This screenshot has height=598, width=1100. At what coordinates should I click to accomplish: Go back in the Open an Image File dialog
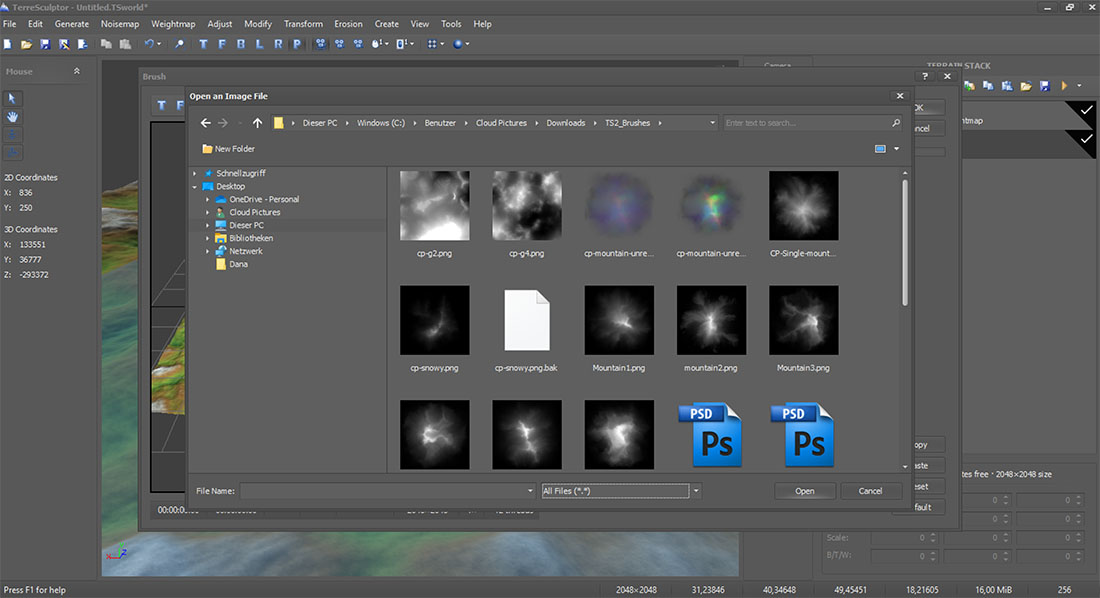tap(206, 123)
